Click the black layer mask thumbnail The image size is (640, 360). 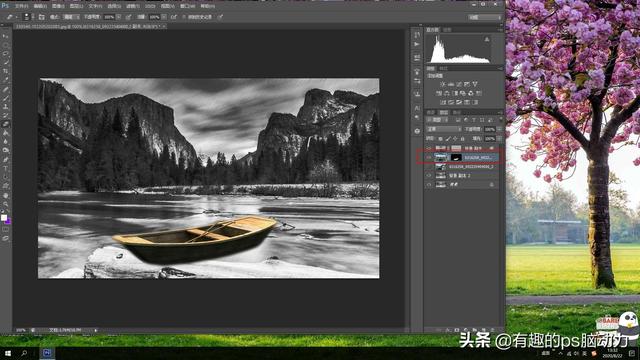point(456,158)
